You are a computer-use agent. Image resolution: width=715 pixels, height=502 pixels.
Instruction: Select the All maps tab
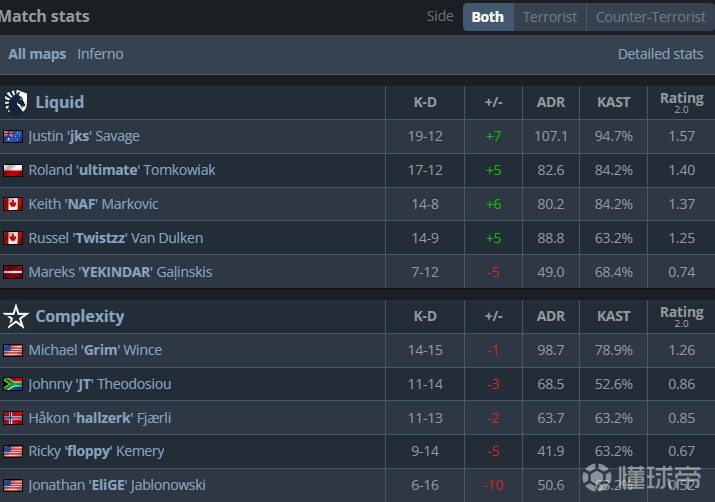pos(37,54)
